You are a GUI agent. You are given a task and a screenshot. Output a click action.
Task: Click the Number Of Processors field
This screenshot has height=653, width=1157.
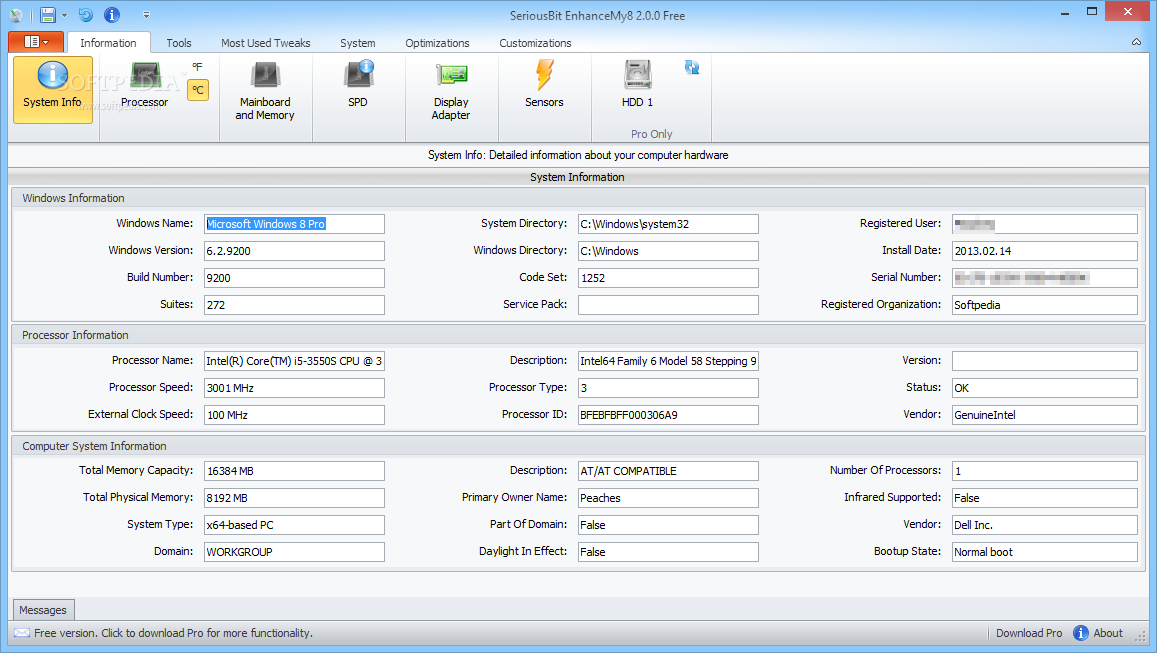pyautogui.click(x=1045, y=471)
